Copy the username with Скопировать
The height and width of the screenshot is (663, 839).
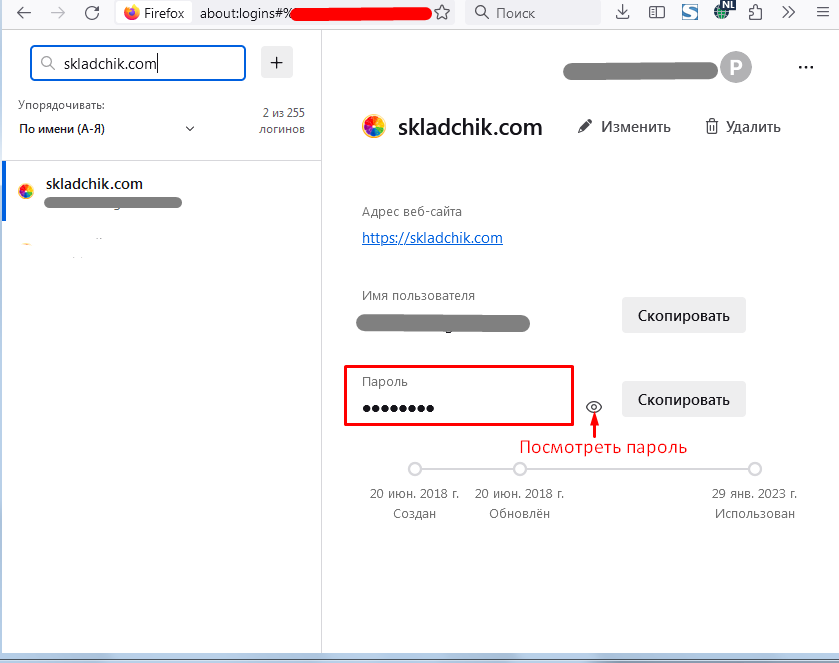(683, 316)
